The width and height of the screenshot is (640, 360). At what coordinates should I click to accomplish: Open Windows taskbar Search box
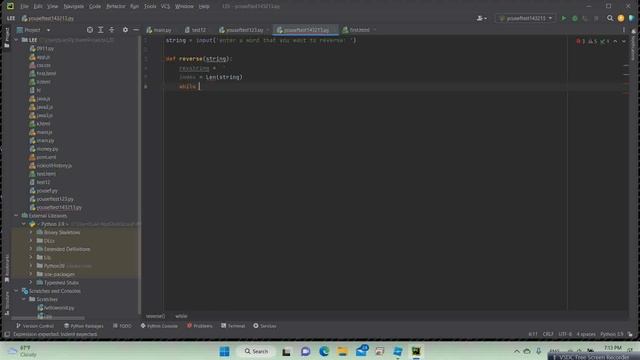[256, 351]
